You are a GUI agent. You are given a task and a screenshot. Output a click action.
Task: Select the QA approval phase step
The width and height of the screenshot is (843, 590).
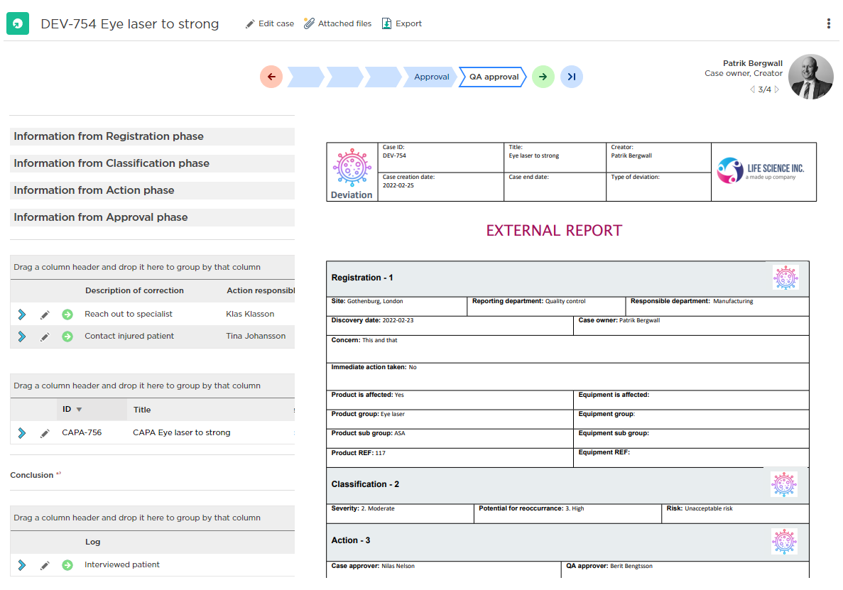(x=493, y=77)
